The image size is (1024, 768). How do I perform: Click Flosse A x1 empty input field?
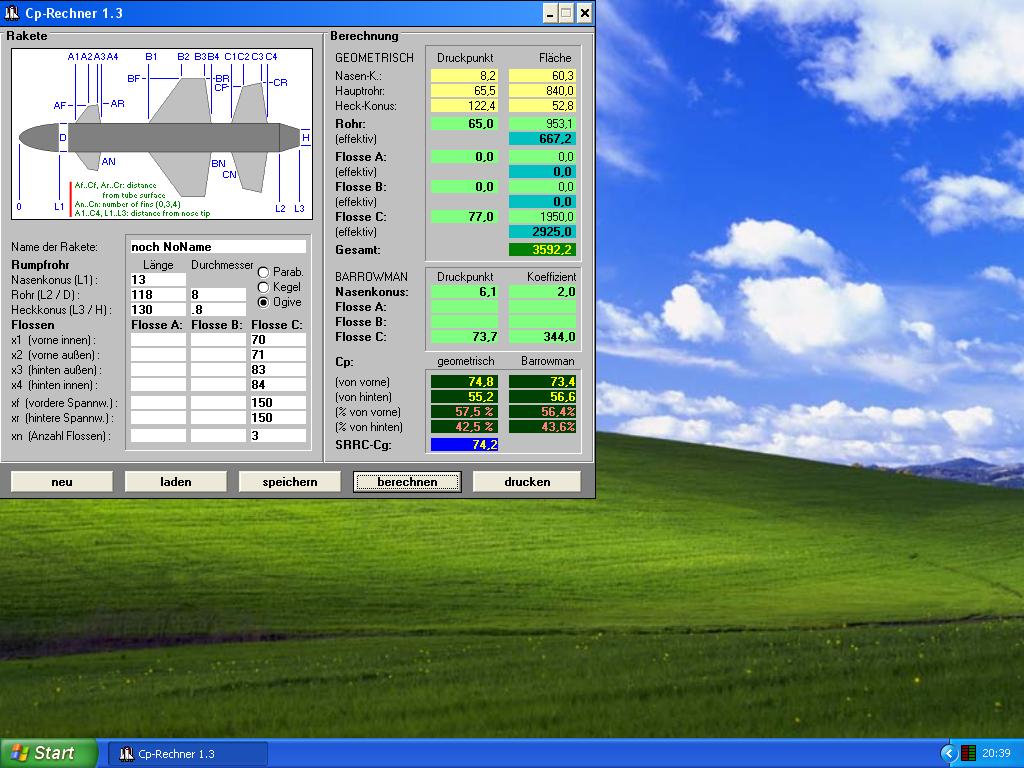pyautogui.click(x=158, y=340)
